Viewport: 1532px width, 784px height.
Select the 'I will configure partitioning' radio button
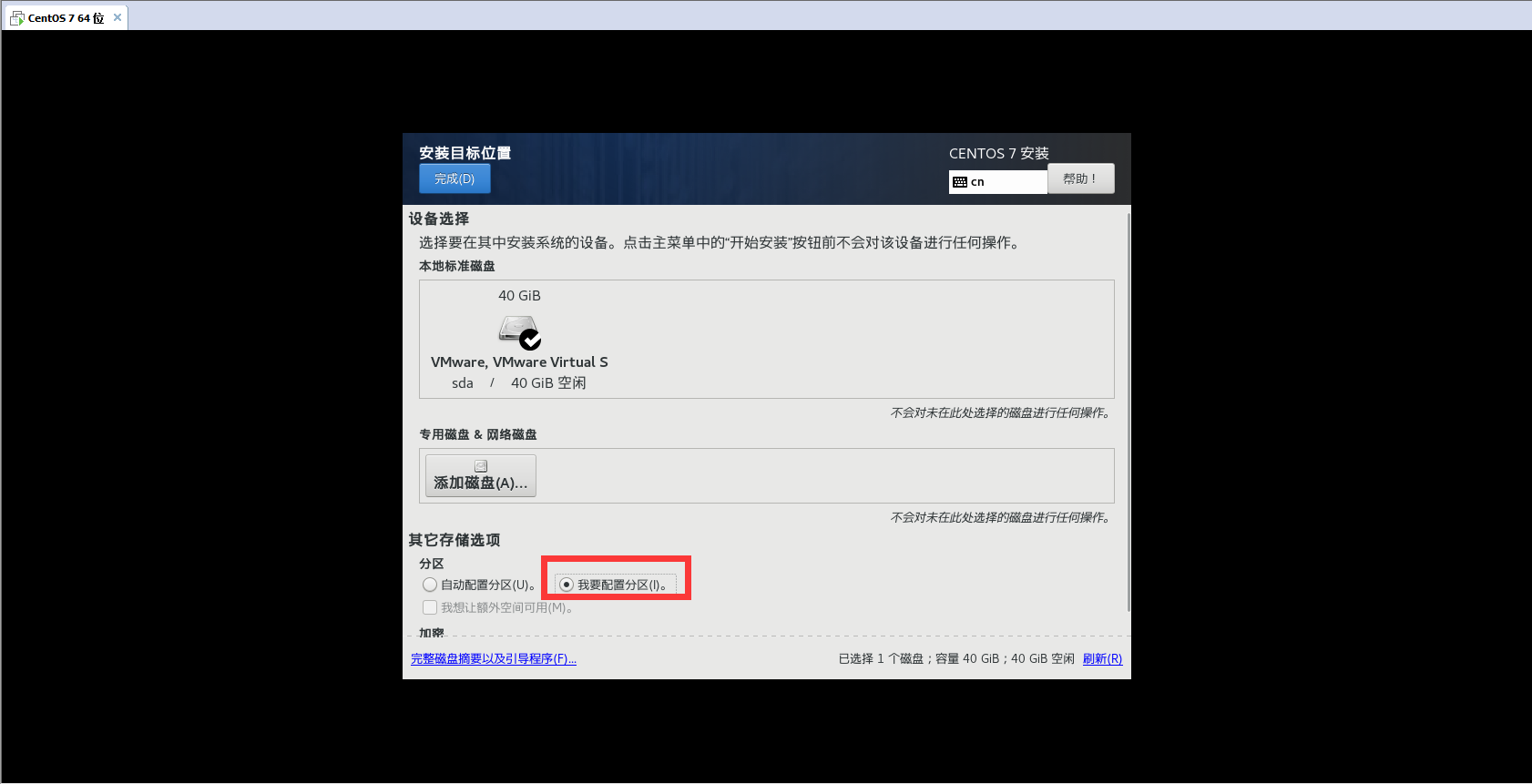[x=567, y=585]
